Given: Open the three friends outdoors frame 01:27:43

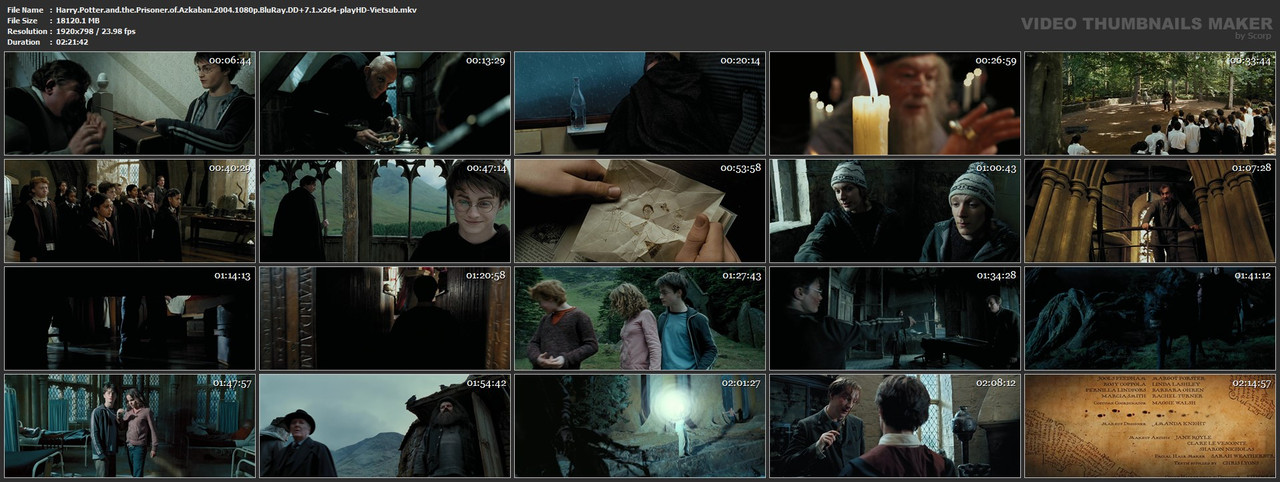Looking at the screenshot, I should (x=640, y=318).
